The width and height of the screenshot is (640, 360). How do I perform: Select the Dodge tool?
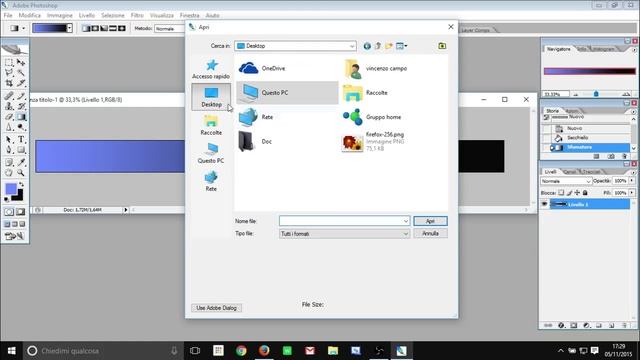[21, 127]
